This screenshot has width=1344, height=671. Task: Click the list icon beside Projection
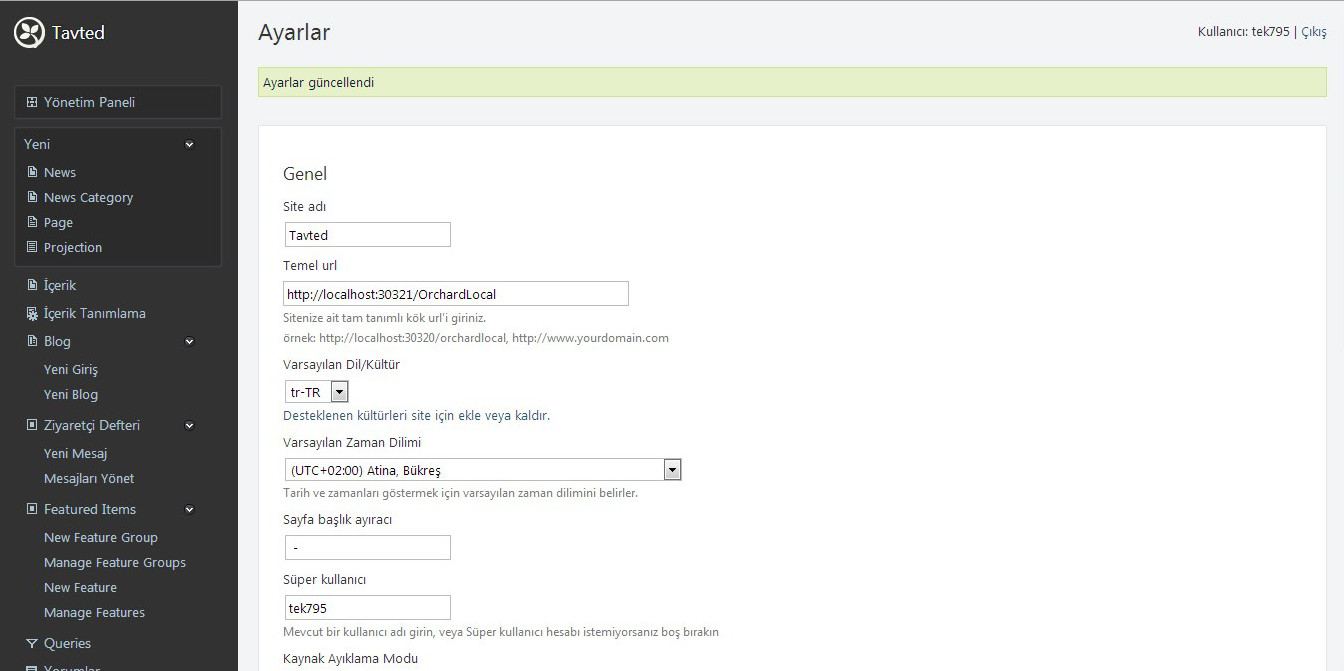point(32,247)
